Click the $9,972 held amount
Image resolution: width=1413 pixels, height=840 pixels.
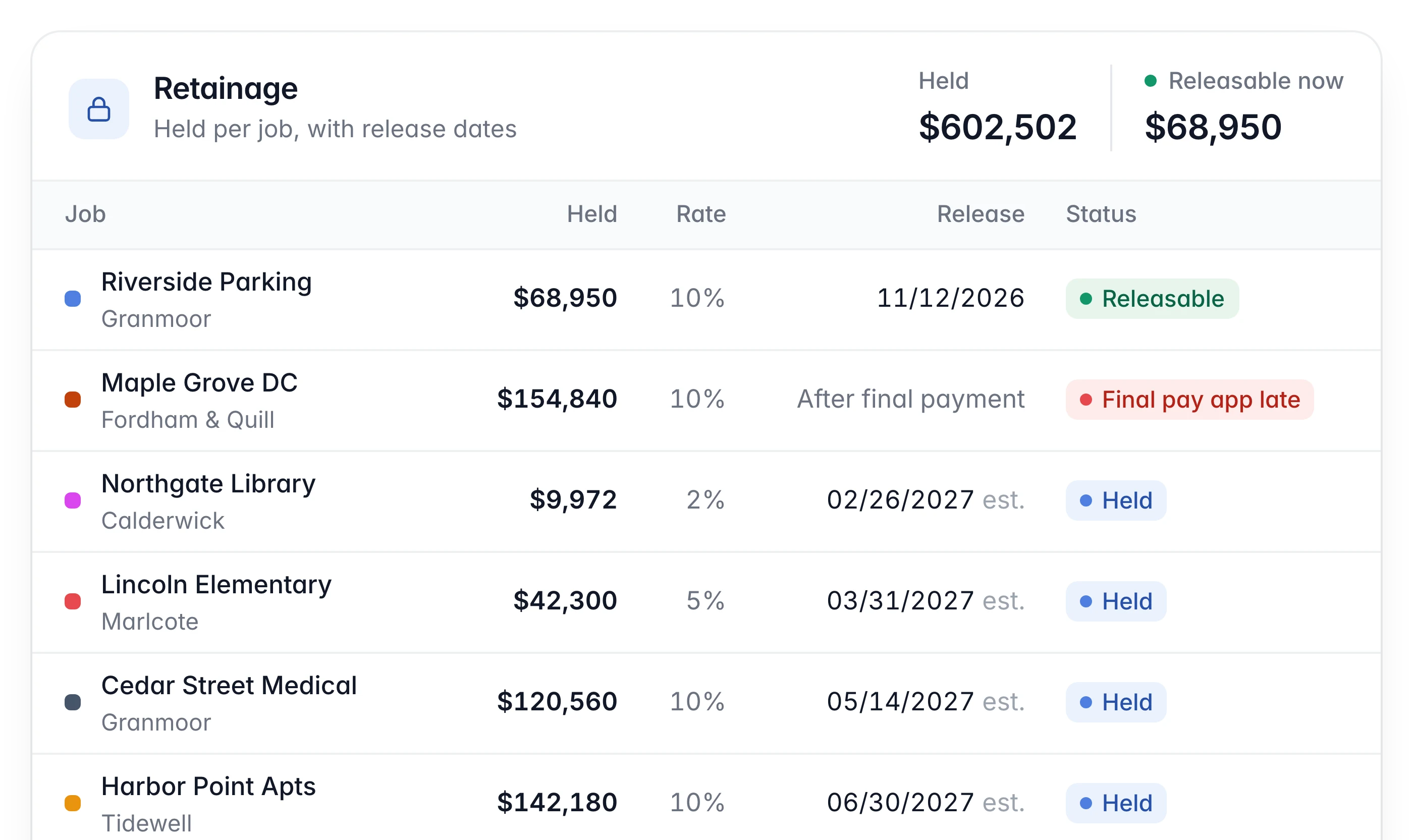[x=573, y=500]
